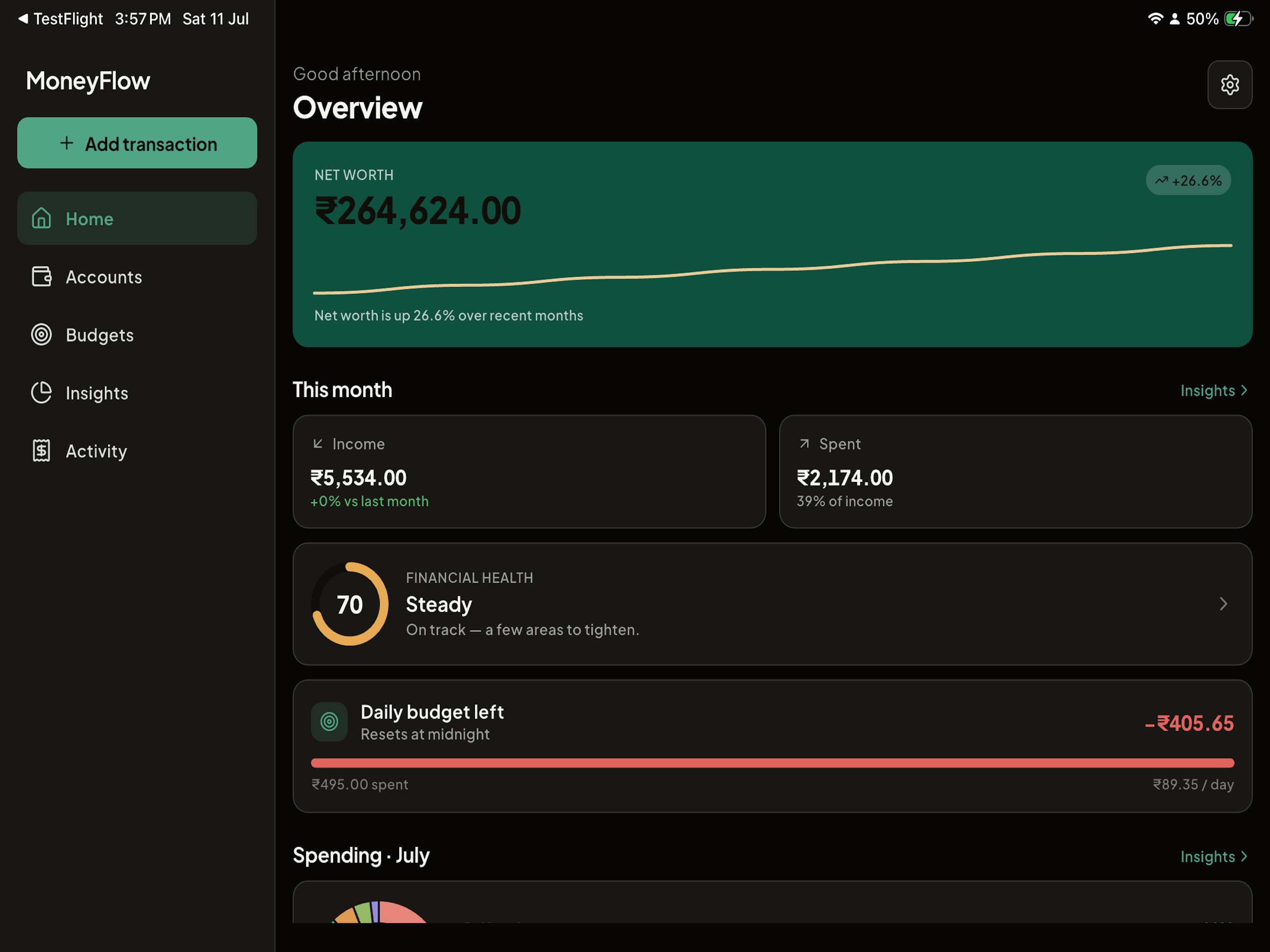The height and width of the screenshot is (952, 1270).
Task: Tap the 'FINANCIAL HEALTH' label
Action: (469, 578)
